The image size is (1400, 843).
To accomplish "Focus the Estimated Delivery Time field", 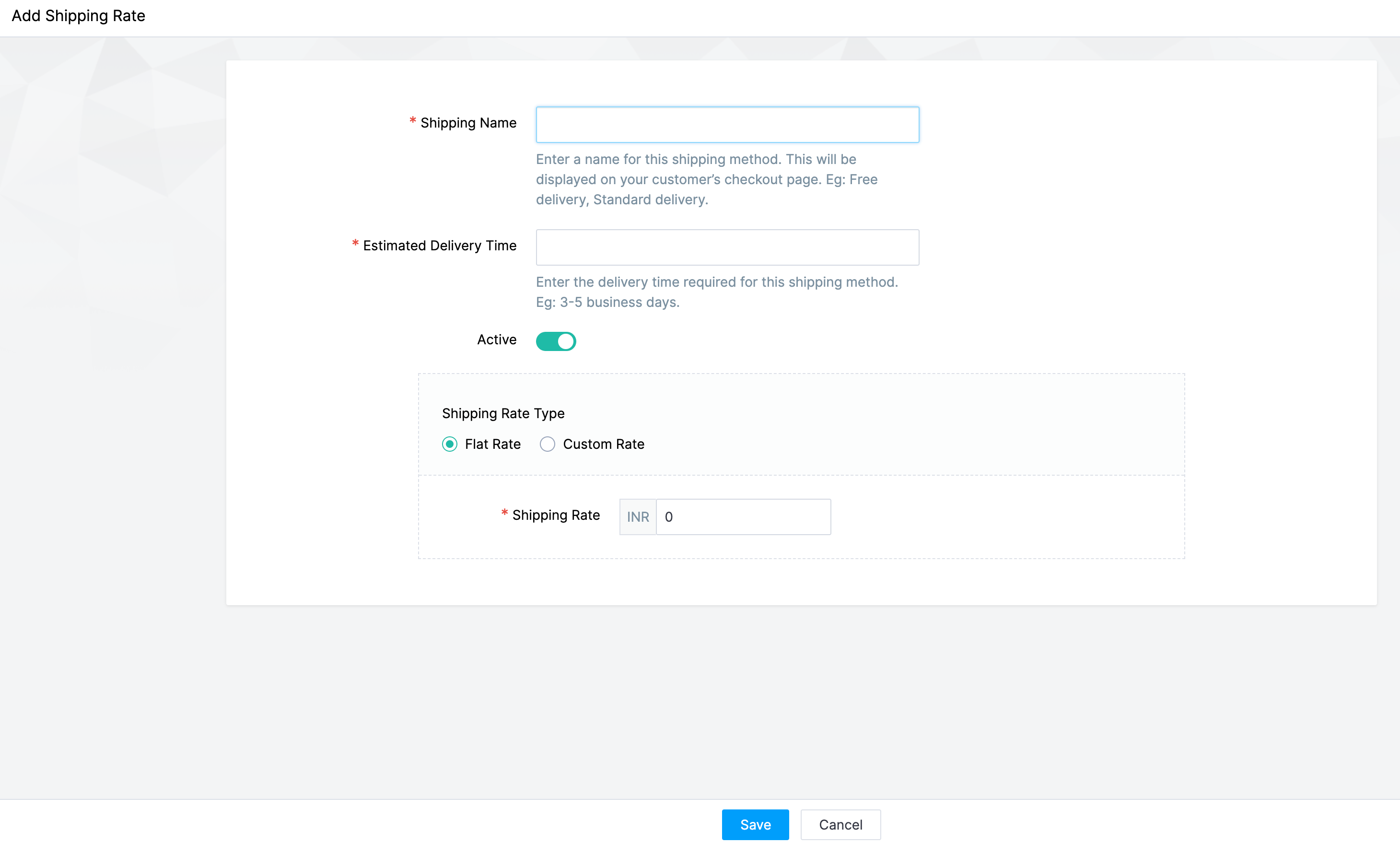I will pos(727,247).
